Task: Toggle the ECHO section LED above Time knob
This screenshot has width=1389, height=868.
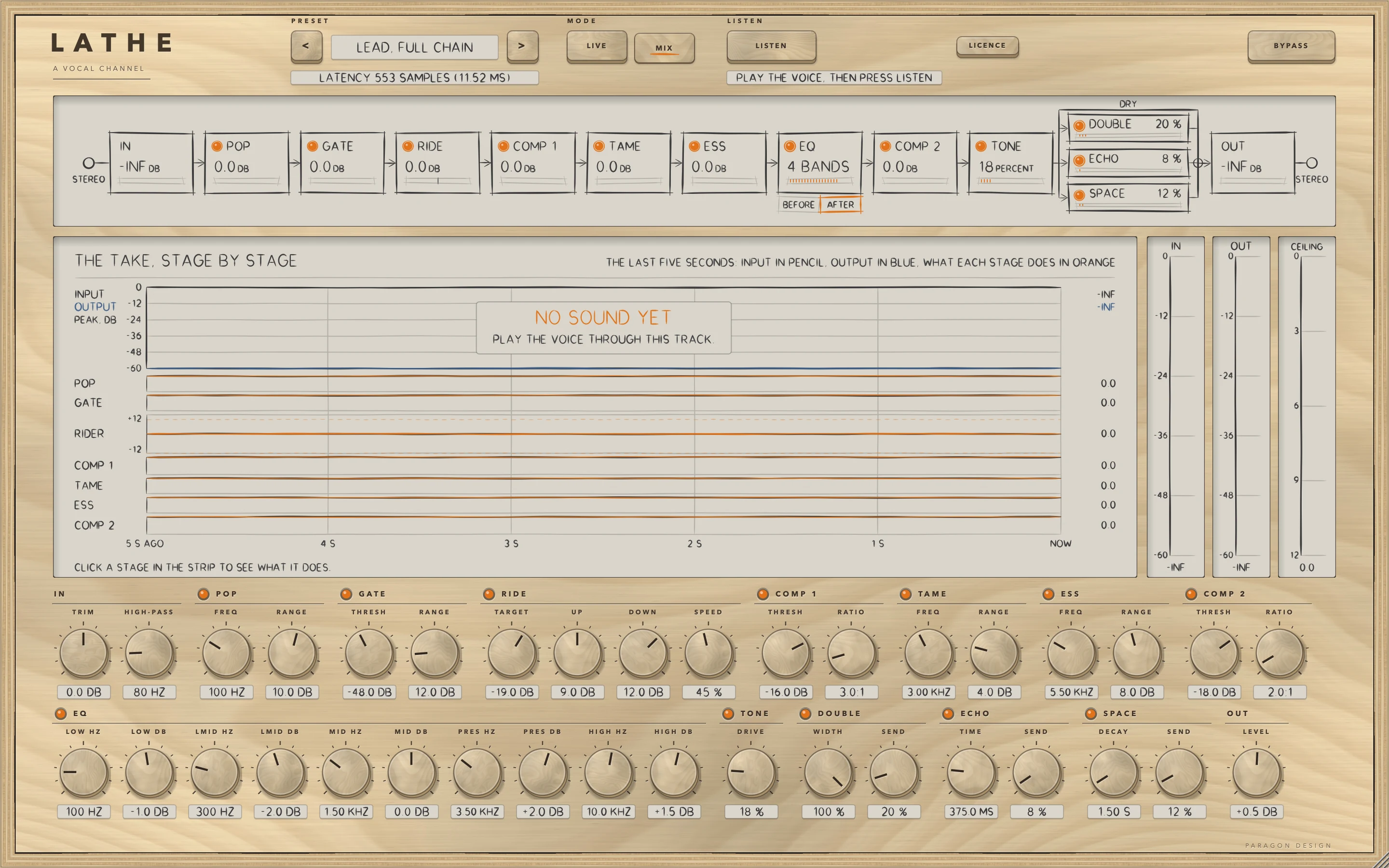Action: point(948,714)
